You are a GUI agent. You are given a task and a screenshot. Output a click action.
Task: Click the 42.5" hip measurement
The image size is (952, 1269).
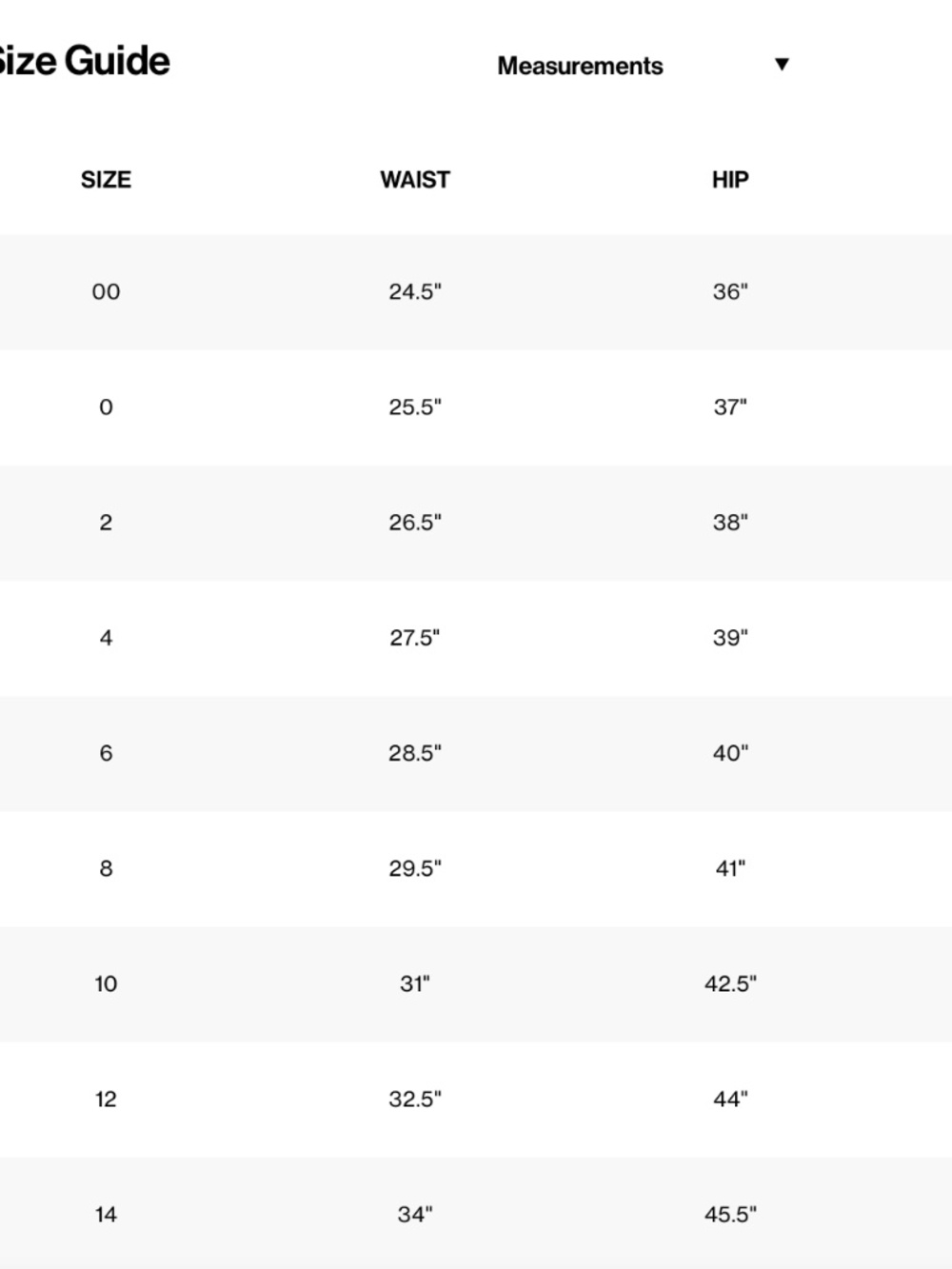730,983
